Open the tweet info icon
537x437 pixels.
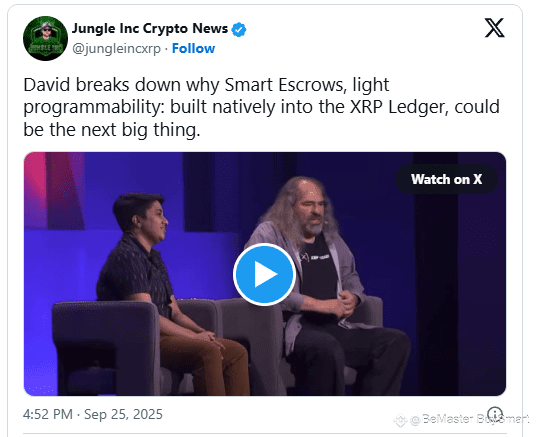tap(495, 414)
